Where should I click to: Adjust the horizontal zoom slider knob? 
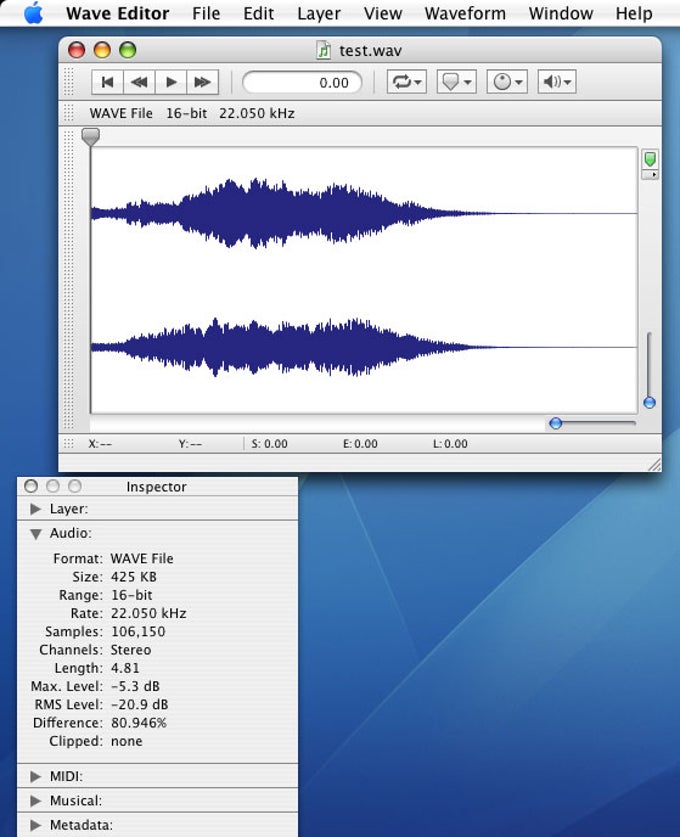(x=556, y=423)
